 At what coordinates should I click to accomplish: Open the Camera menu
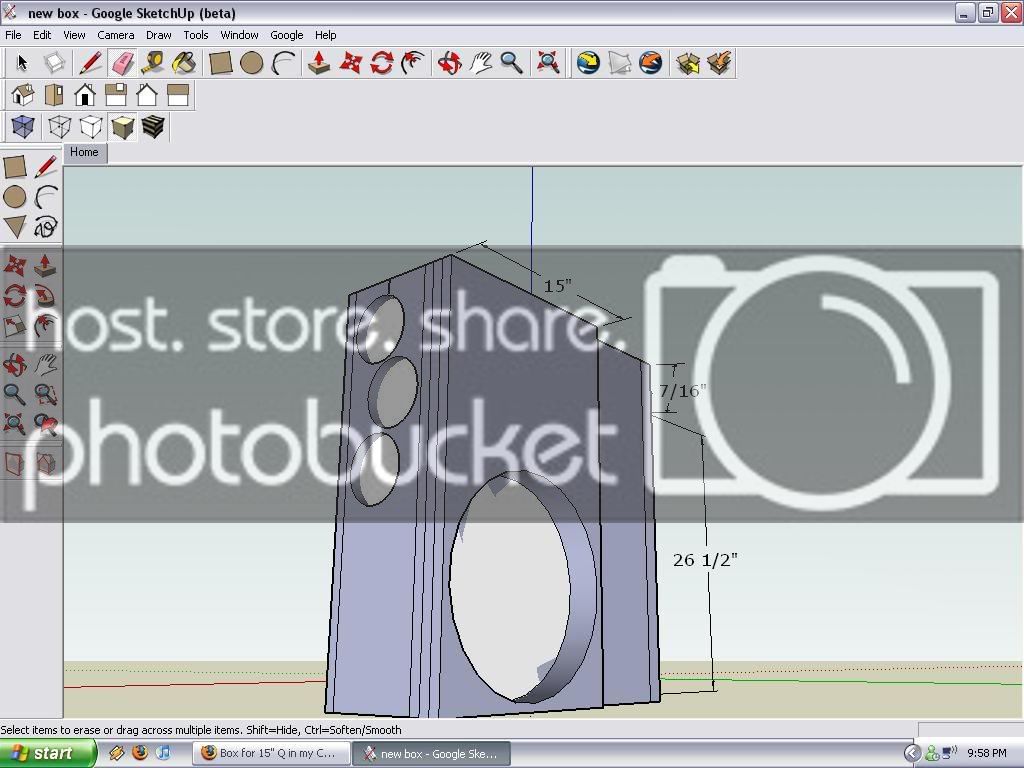(116, 35)
